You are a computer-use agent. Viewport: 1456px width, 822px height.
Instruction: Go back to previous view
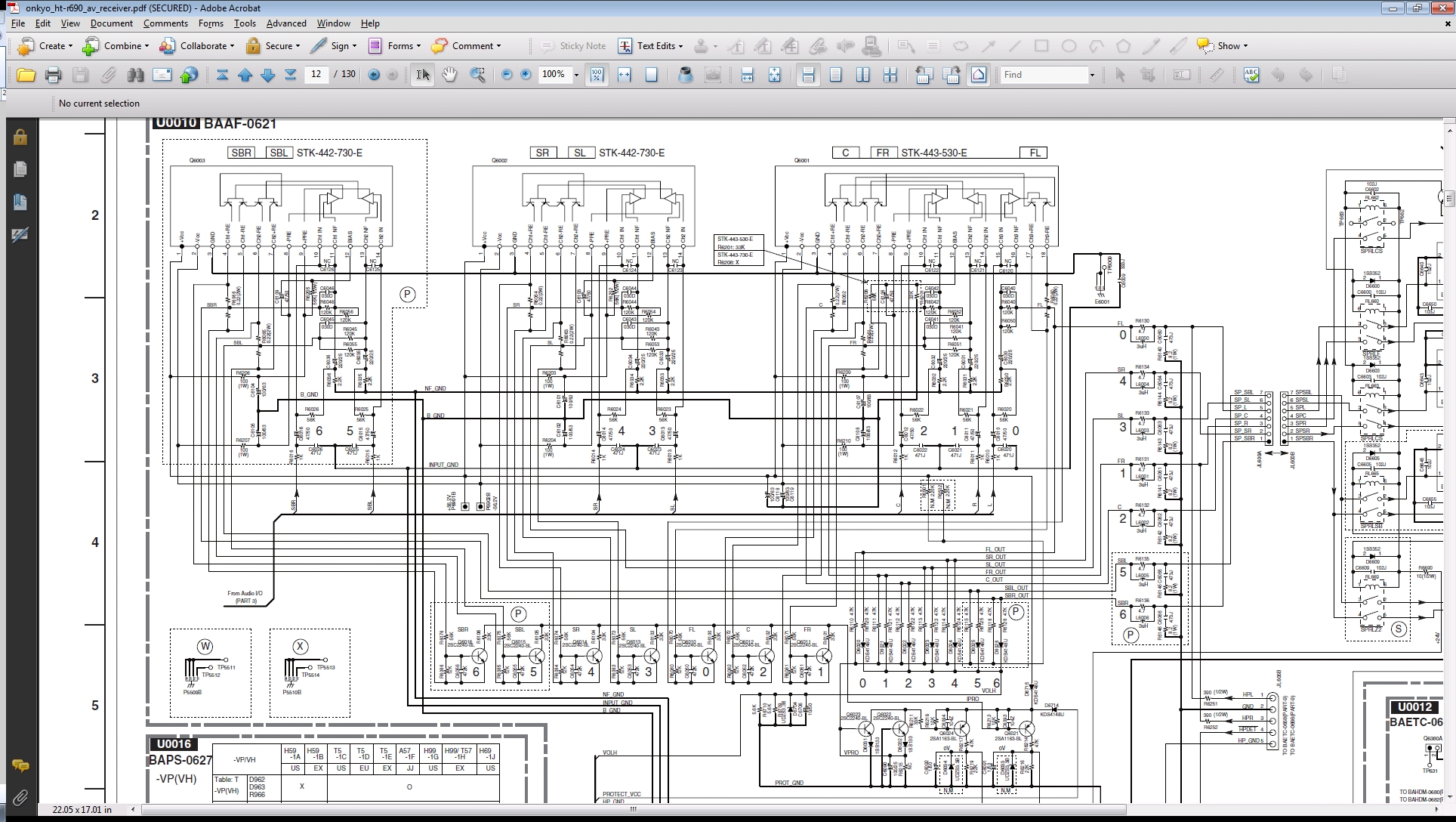coord(374,75)
